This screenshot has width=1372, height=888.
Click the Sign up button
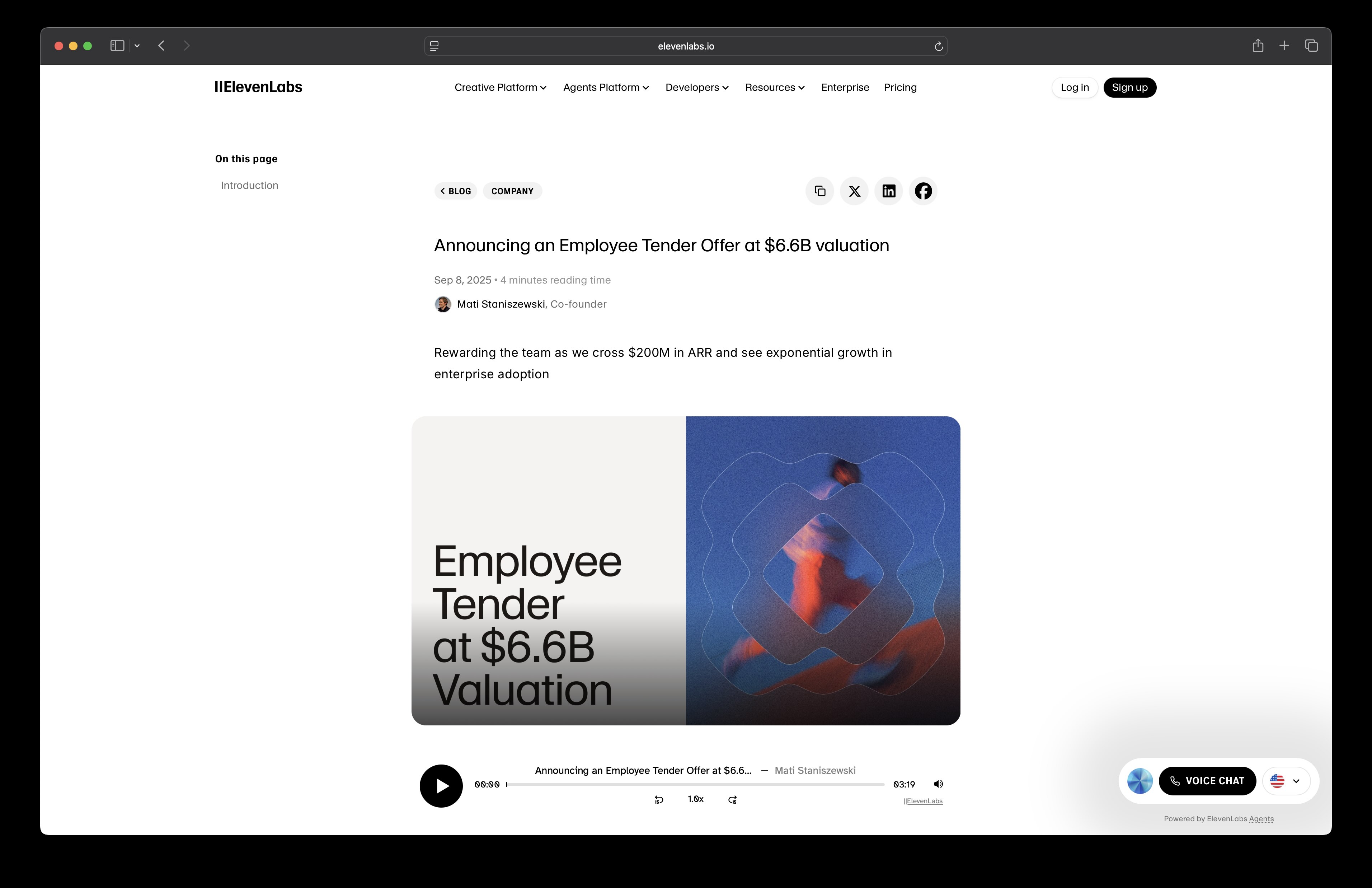click(1129, 87)
